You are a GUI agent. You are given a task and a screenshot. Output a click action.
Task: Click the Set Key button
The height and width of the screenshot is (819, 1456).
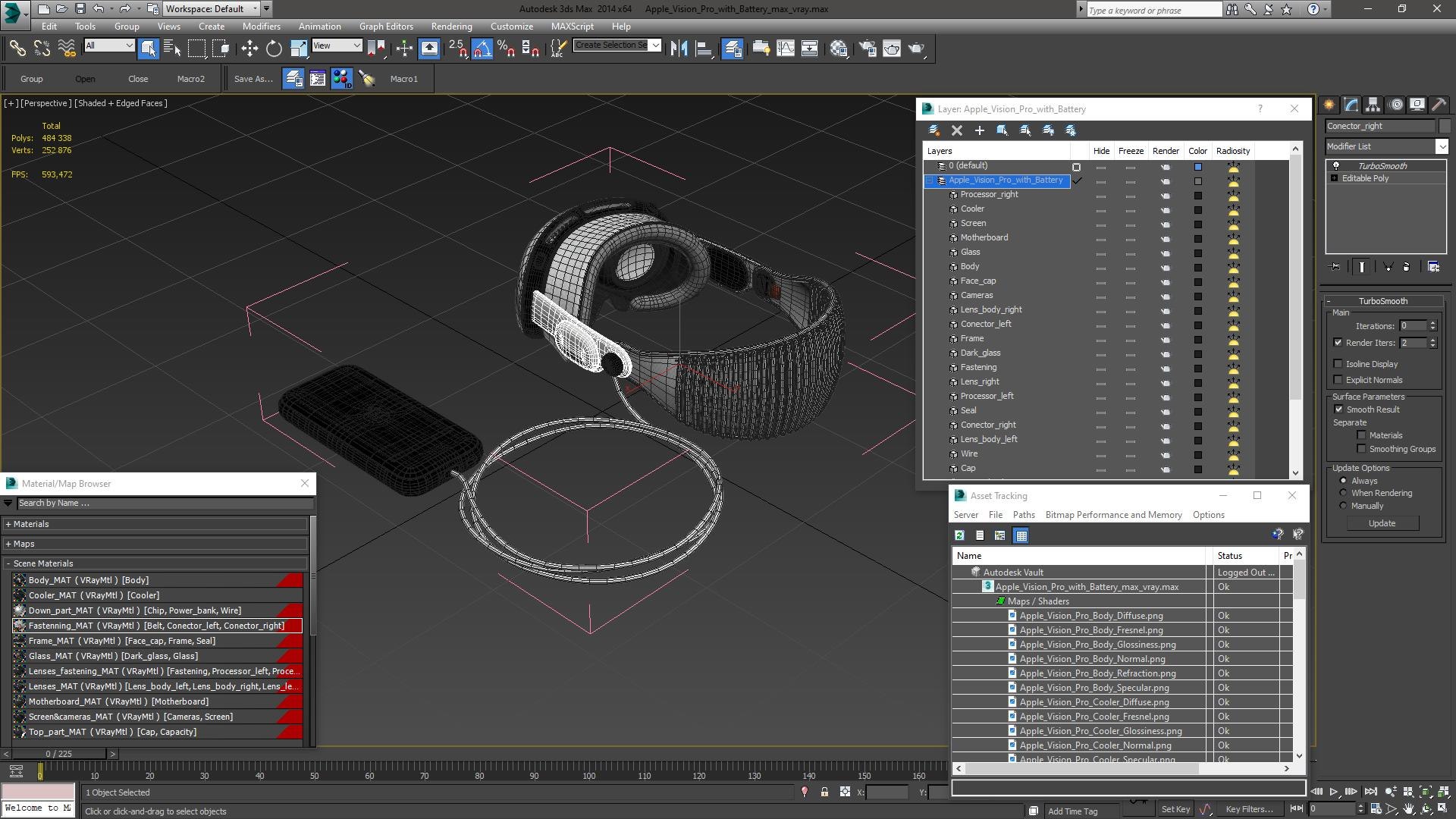[x=1175, y=809]
